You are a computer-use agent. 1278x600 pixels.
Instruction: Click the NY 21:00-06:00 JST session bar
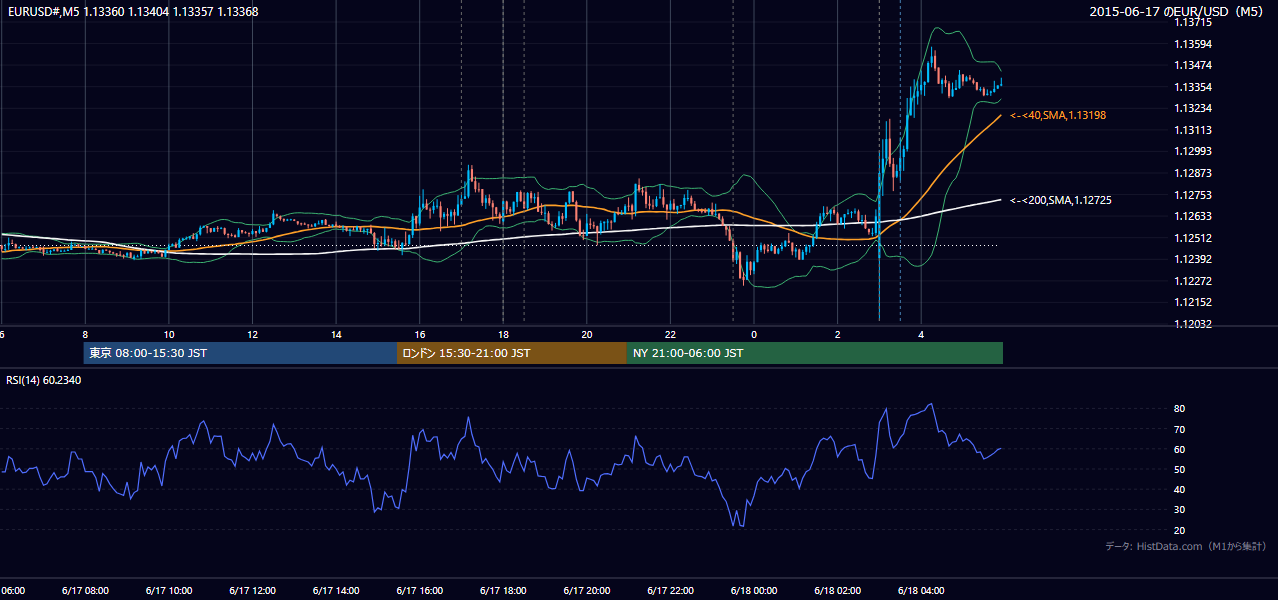pyautogui.click(x=815, y=353)
